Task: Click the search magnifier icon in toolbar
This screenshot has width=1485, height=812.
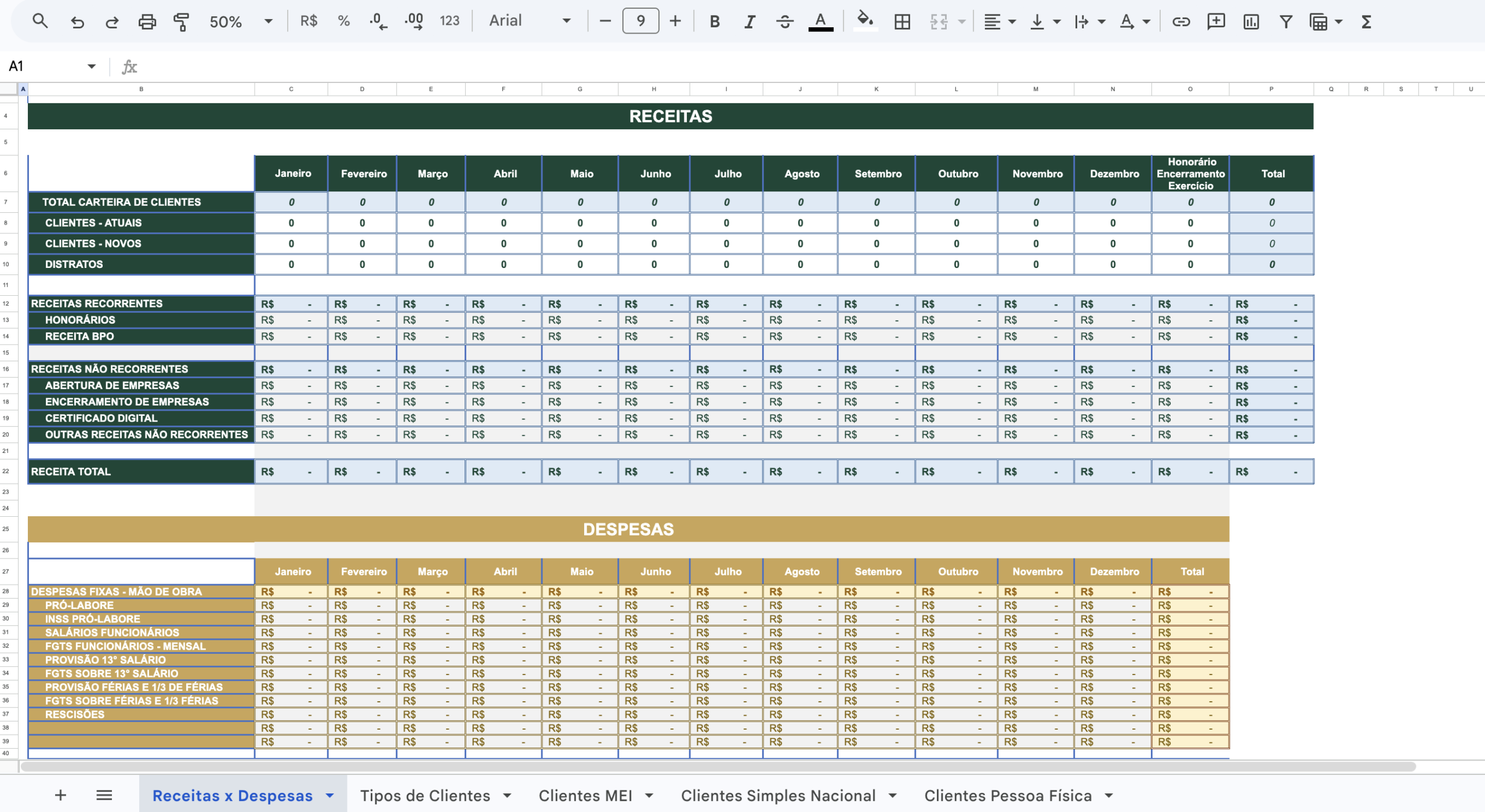Action: pos(39,21)
